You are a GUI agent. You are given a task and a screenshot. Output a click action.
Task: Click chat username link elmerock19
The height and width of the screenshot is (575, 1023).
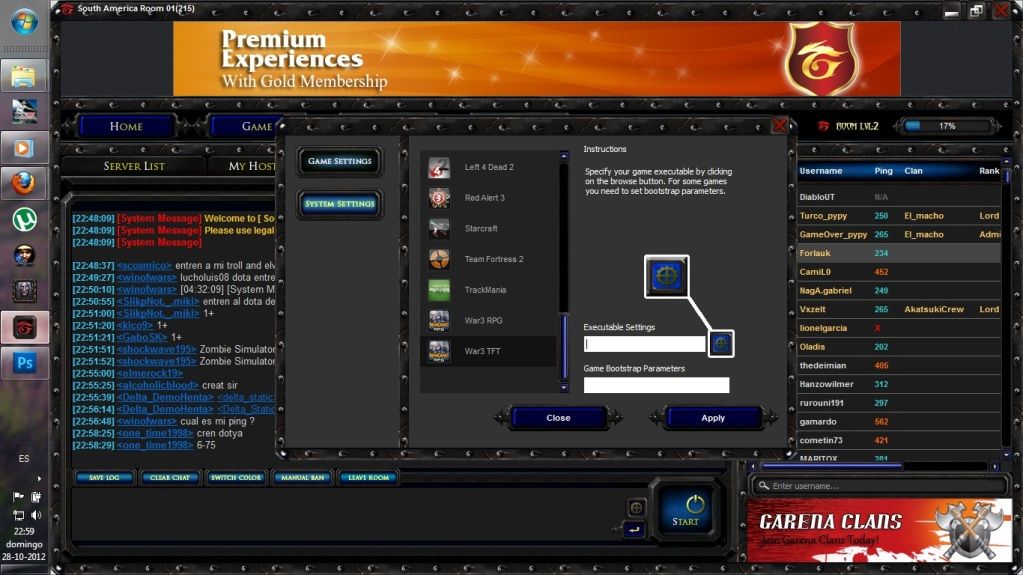click(149, 373)
